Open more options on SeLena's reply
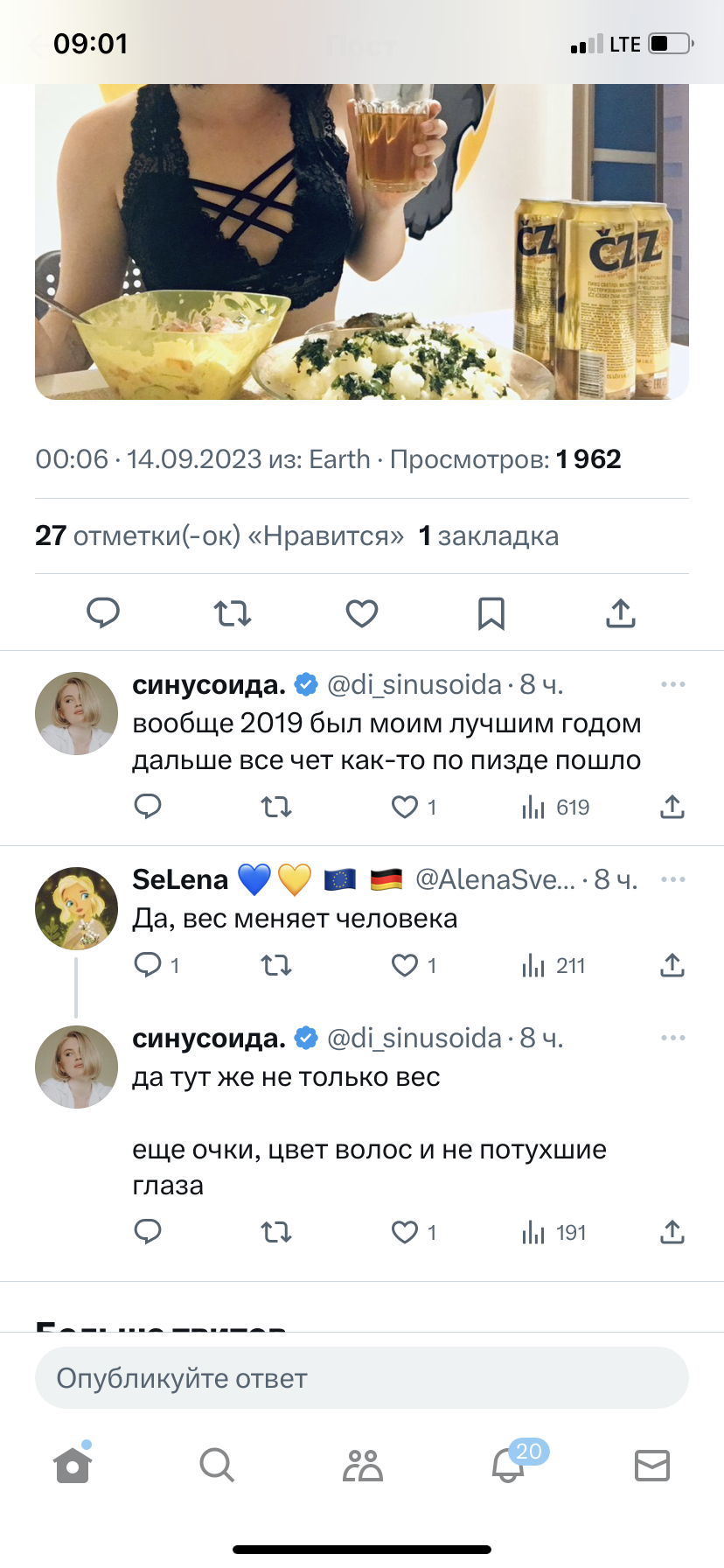 (672, 879)
